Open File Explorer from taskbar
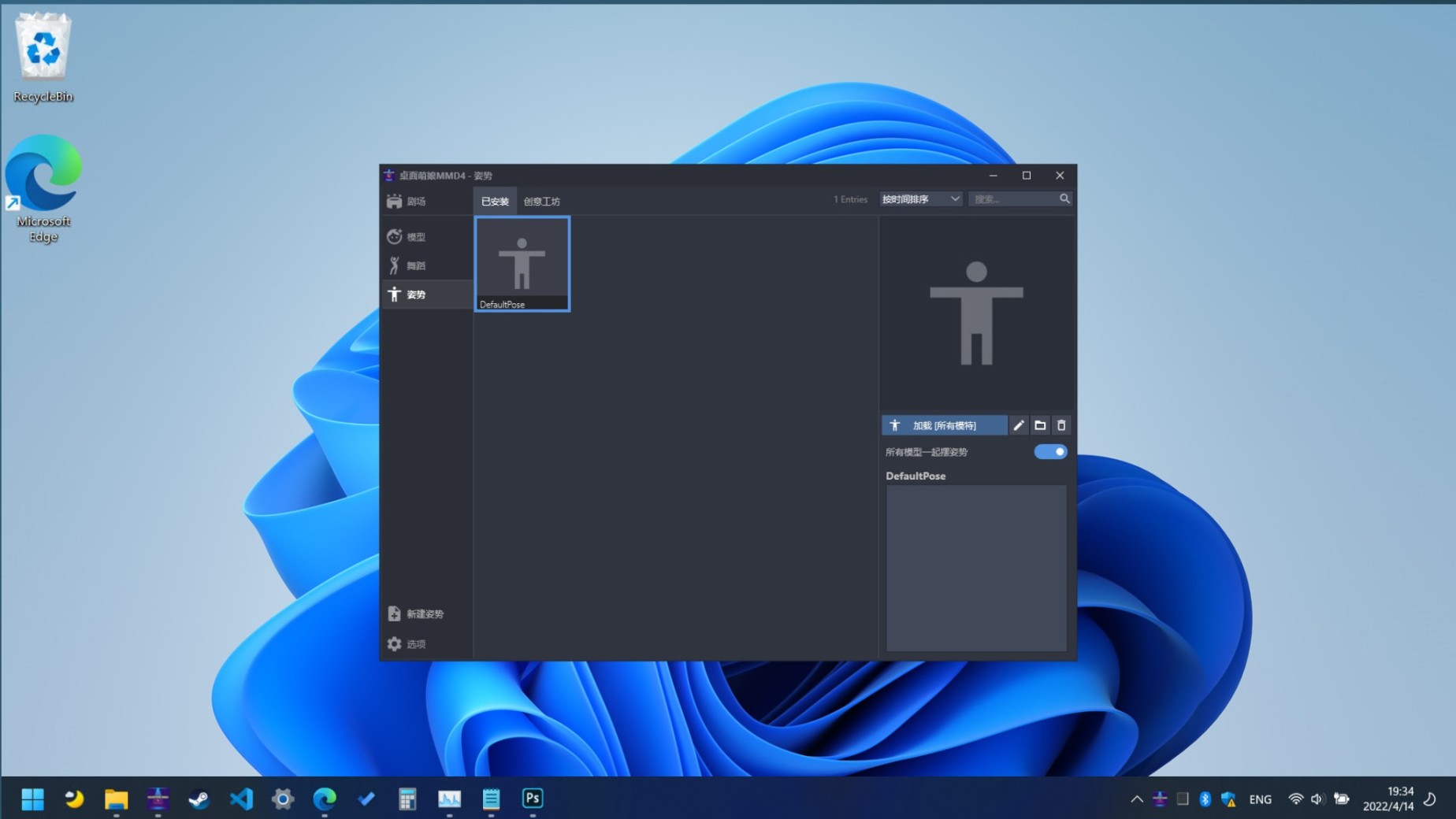This screenshot has width=1456, height=819. point(116,799)
